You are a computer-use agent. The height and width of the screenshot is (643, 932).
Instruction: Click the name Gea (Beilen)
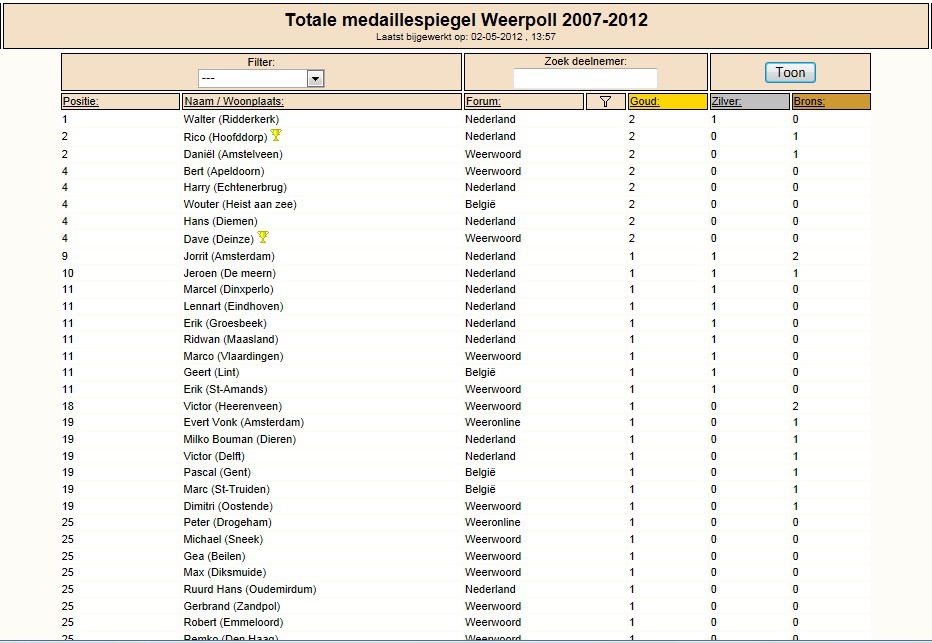click(x=215, y=556)
